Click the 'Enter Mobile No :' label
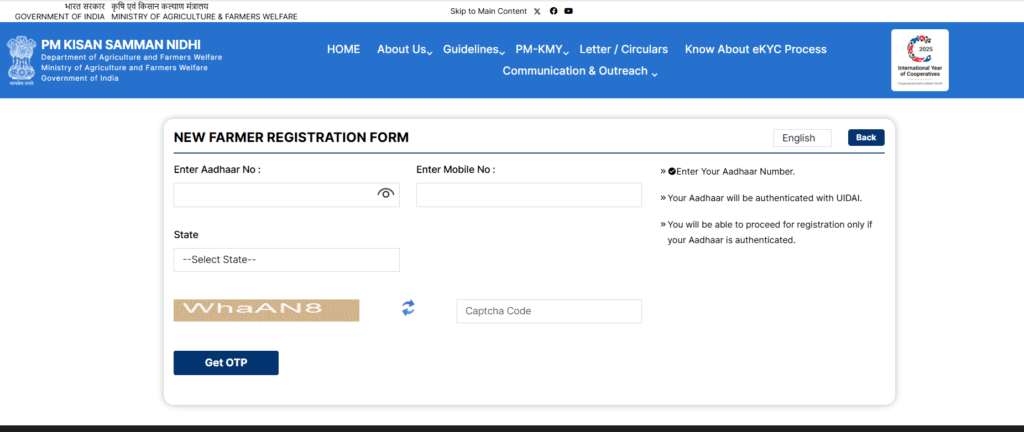This screenshot has height=432, width=1024. point(456,170)
